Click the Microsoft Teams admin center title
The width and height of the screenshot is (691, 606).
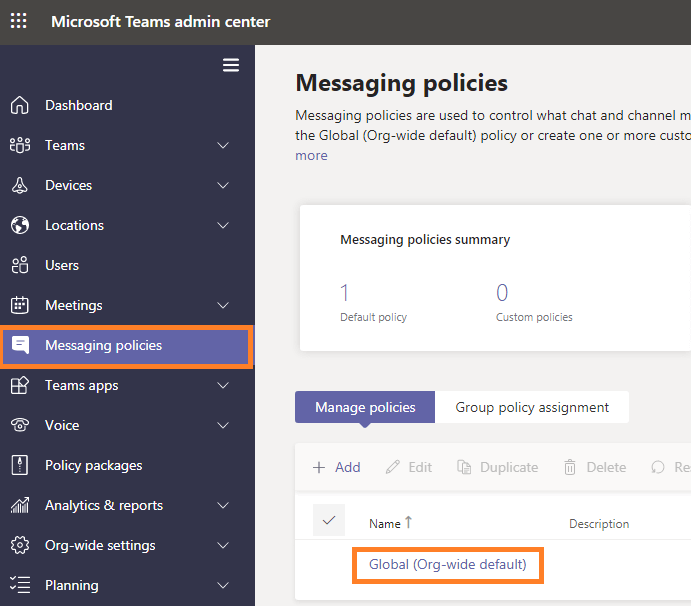click(x=160, y=22)
